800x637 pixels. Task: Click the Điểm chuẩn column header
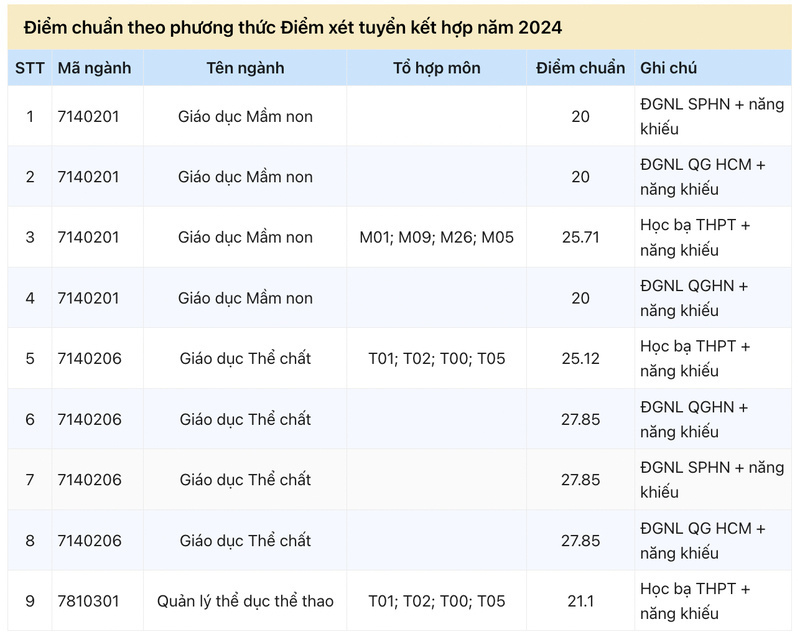coord(581,68)
